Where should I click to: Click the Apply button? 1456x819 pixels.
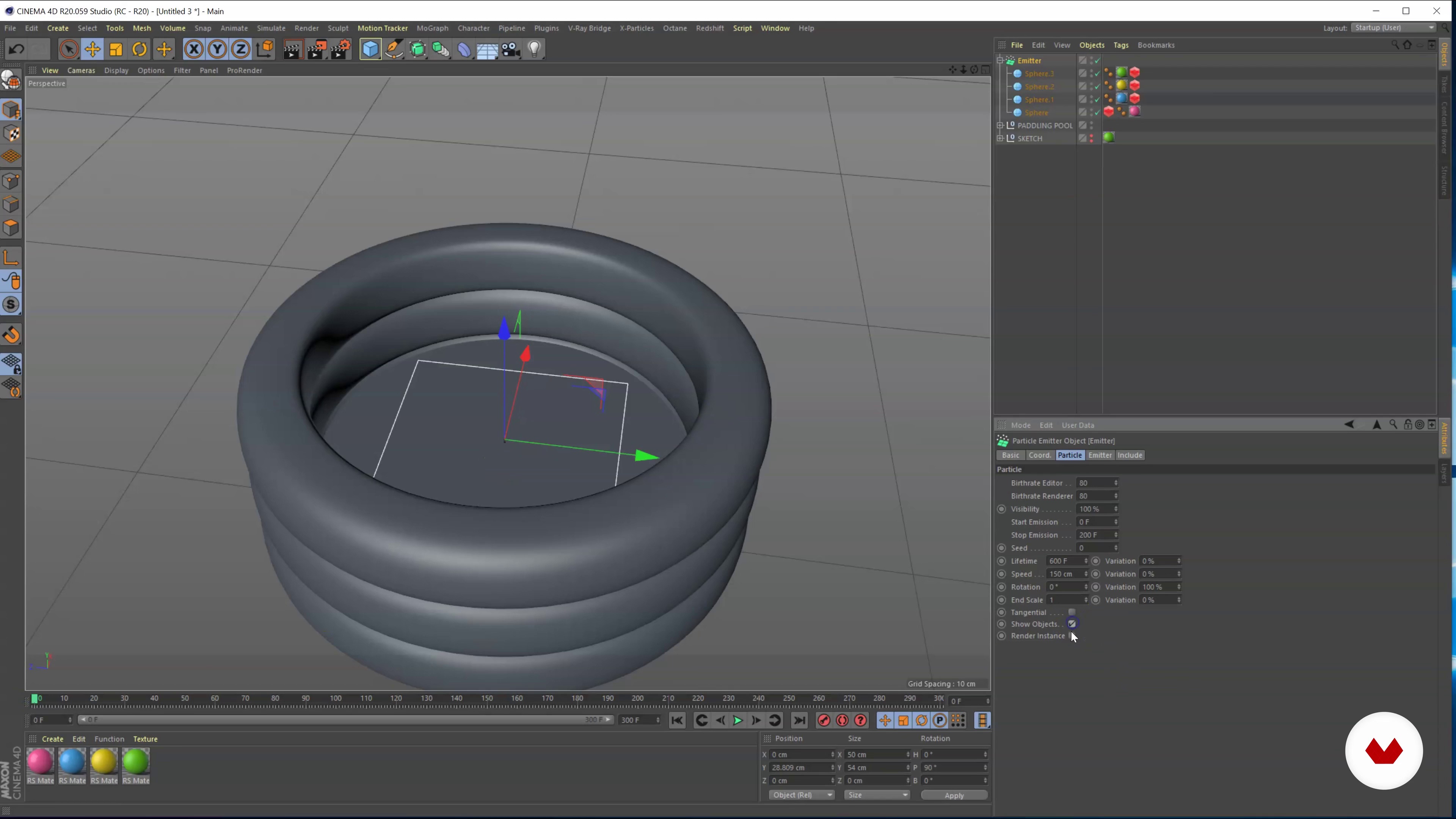[x=954, y=795]
